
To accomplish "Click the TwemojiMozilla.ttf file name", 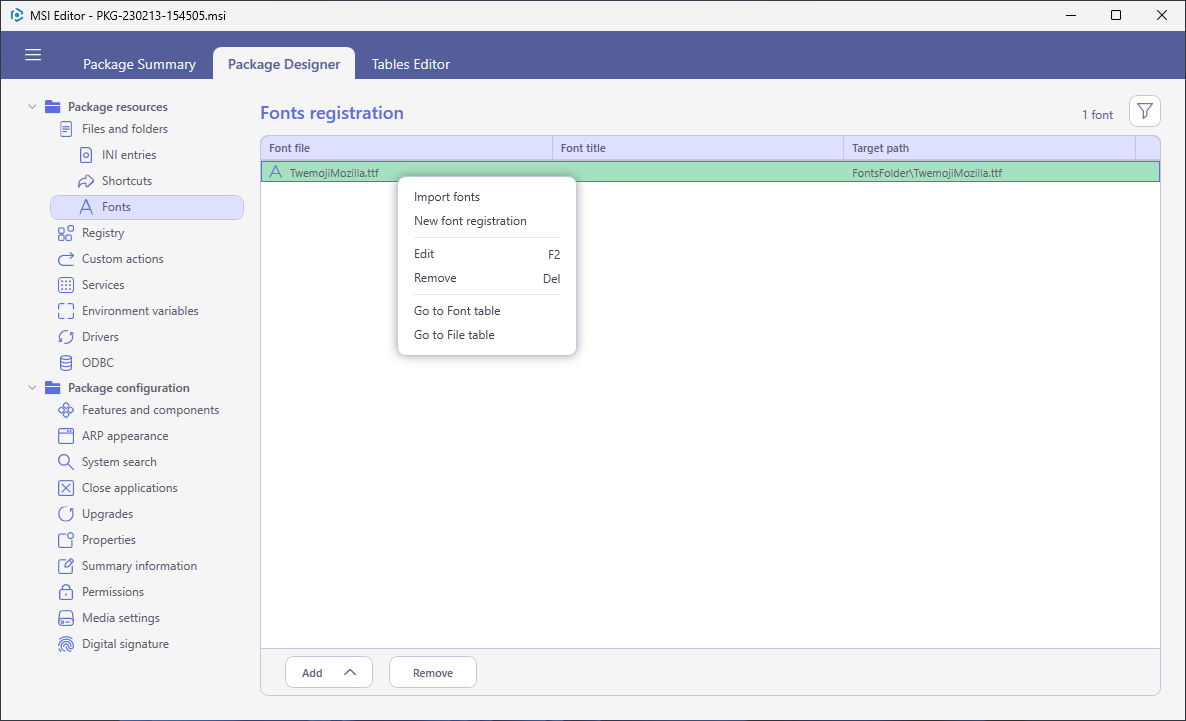I will tap(334, 173).
